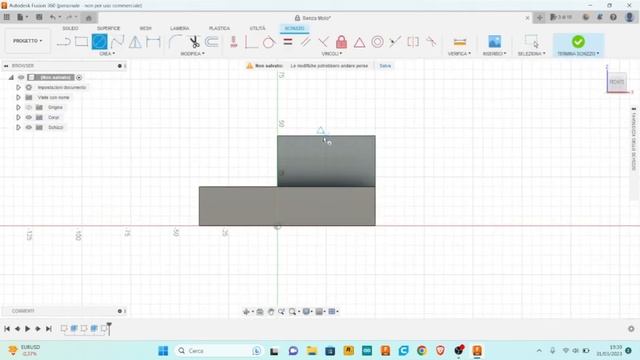
Task: Click the Salva link in warning bar
Action: coord(385,66)
